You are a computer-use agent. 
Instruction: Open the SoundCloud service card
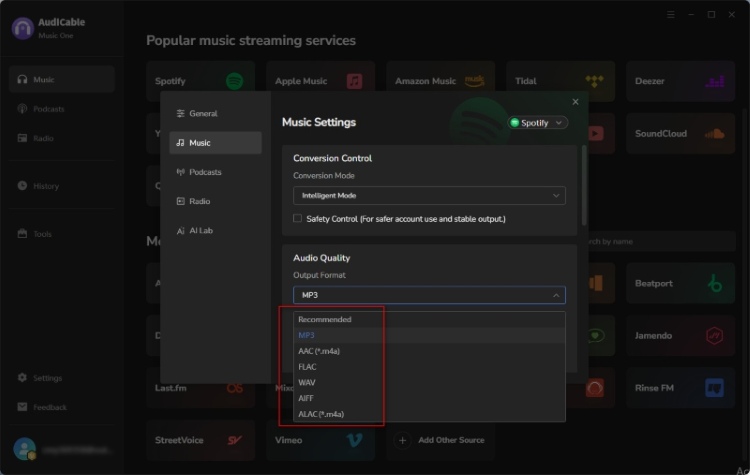[x=680, y=133]
